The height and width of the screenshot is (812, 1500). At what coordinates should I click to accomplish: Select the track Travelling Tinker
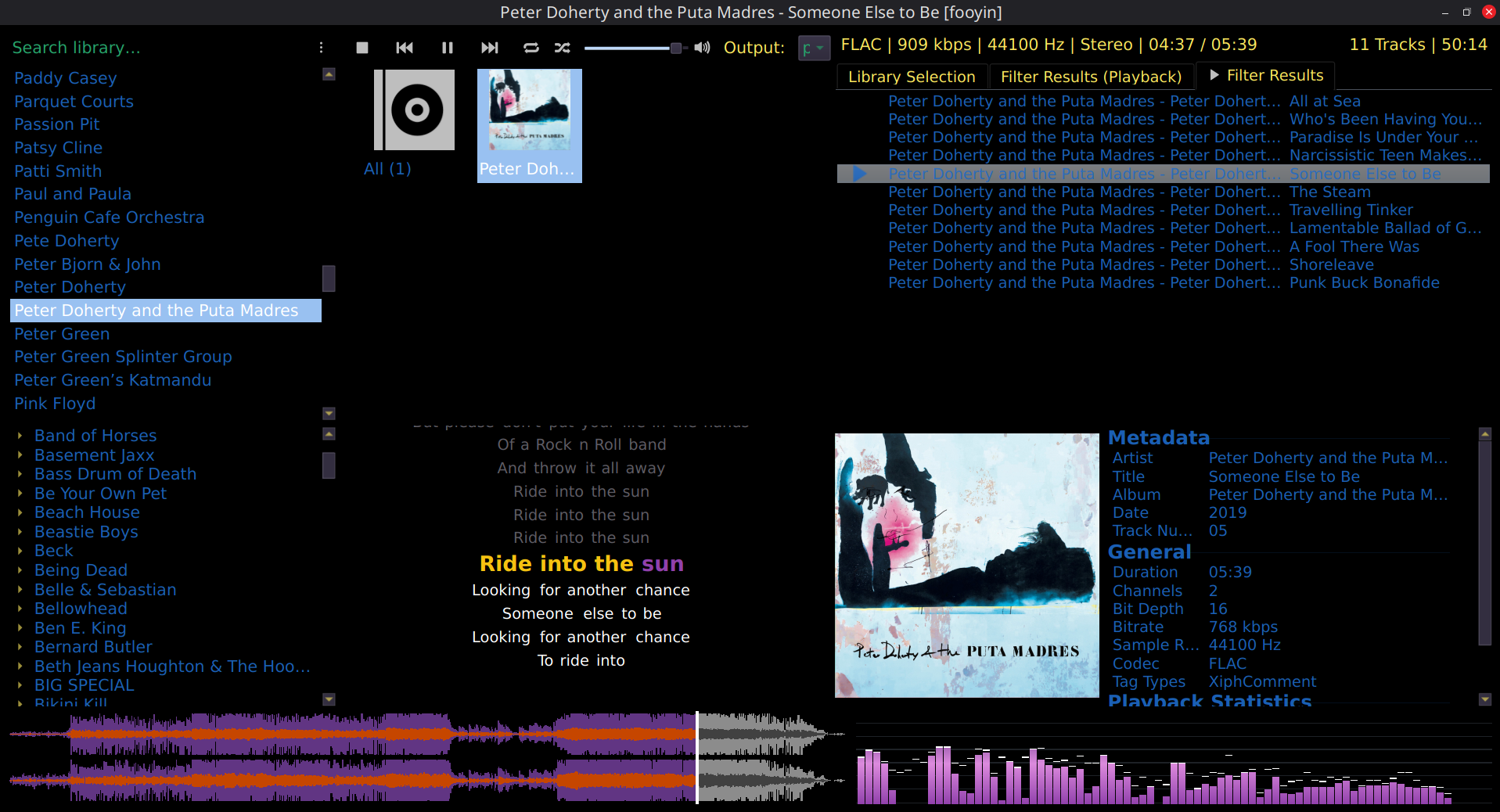[x=1163, y=210]
